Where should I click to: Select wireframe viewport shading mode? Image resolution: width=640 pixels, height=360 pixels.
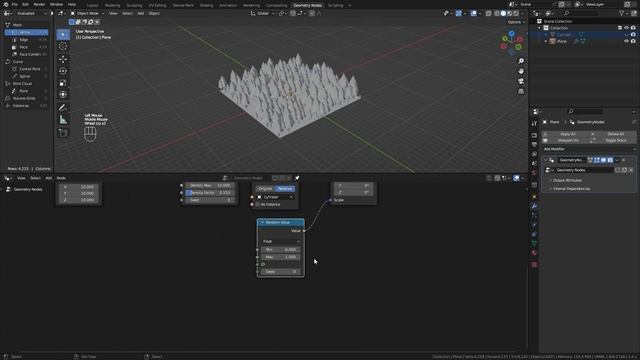pyautogui.click(x=497, y=13)
